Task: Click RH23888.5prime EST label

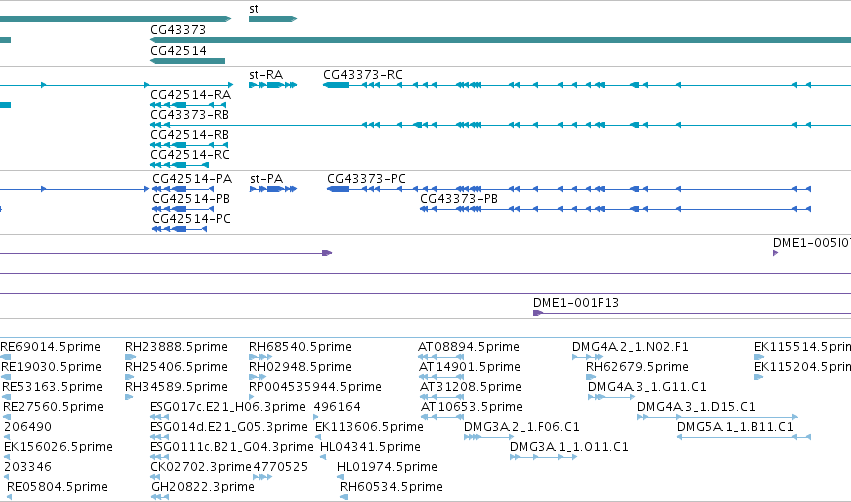Action: tap(176, 347)
